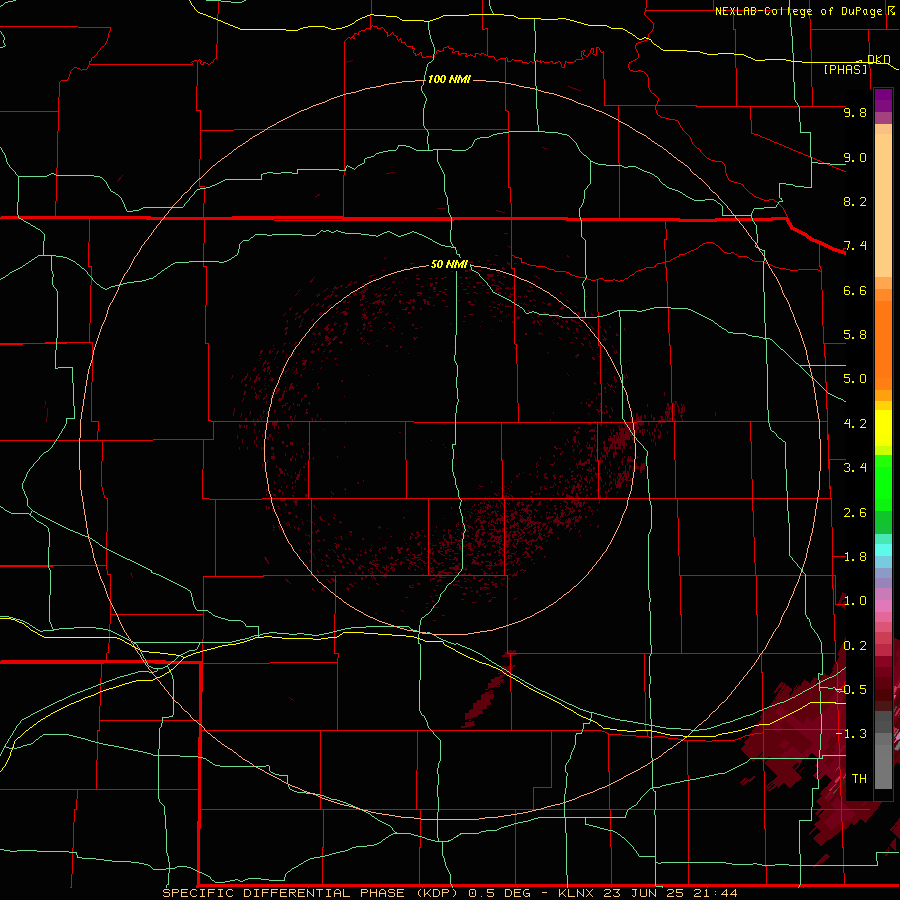Screen dimensions: 900x900
Task: Click the NEXLAB-College of DuPage label
Action: 798,11
